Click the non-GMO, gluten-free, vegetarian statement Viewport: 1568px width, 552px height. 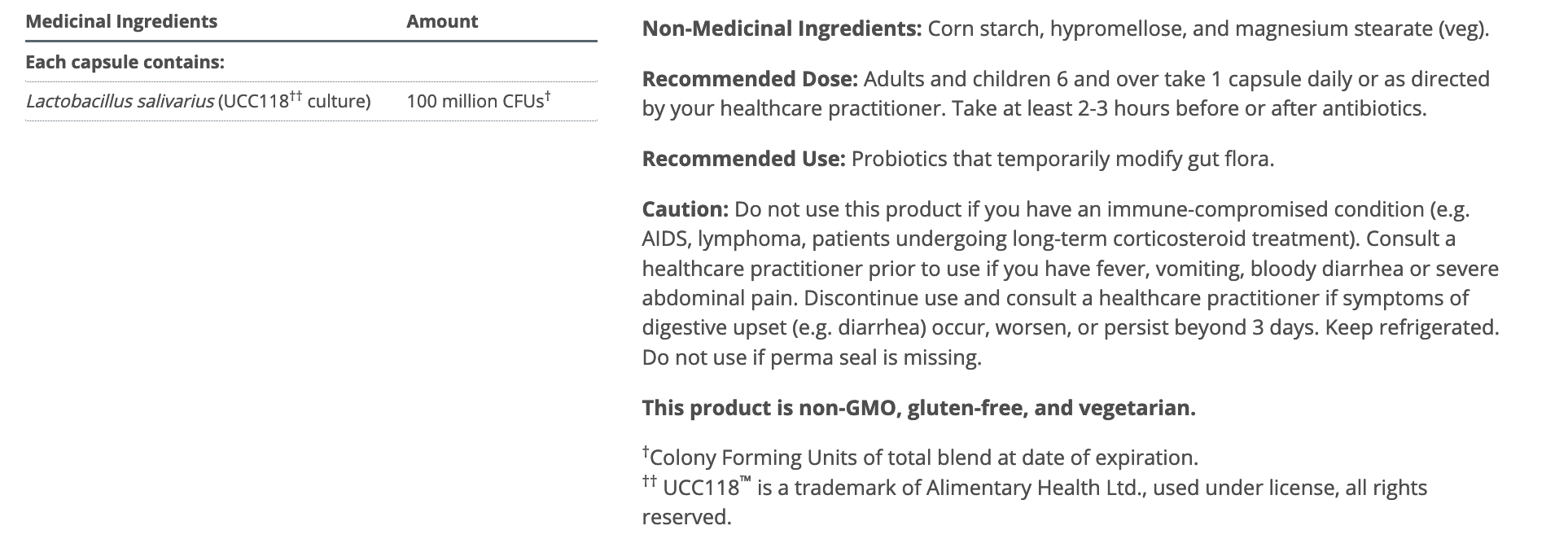click(918, 408)
